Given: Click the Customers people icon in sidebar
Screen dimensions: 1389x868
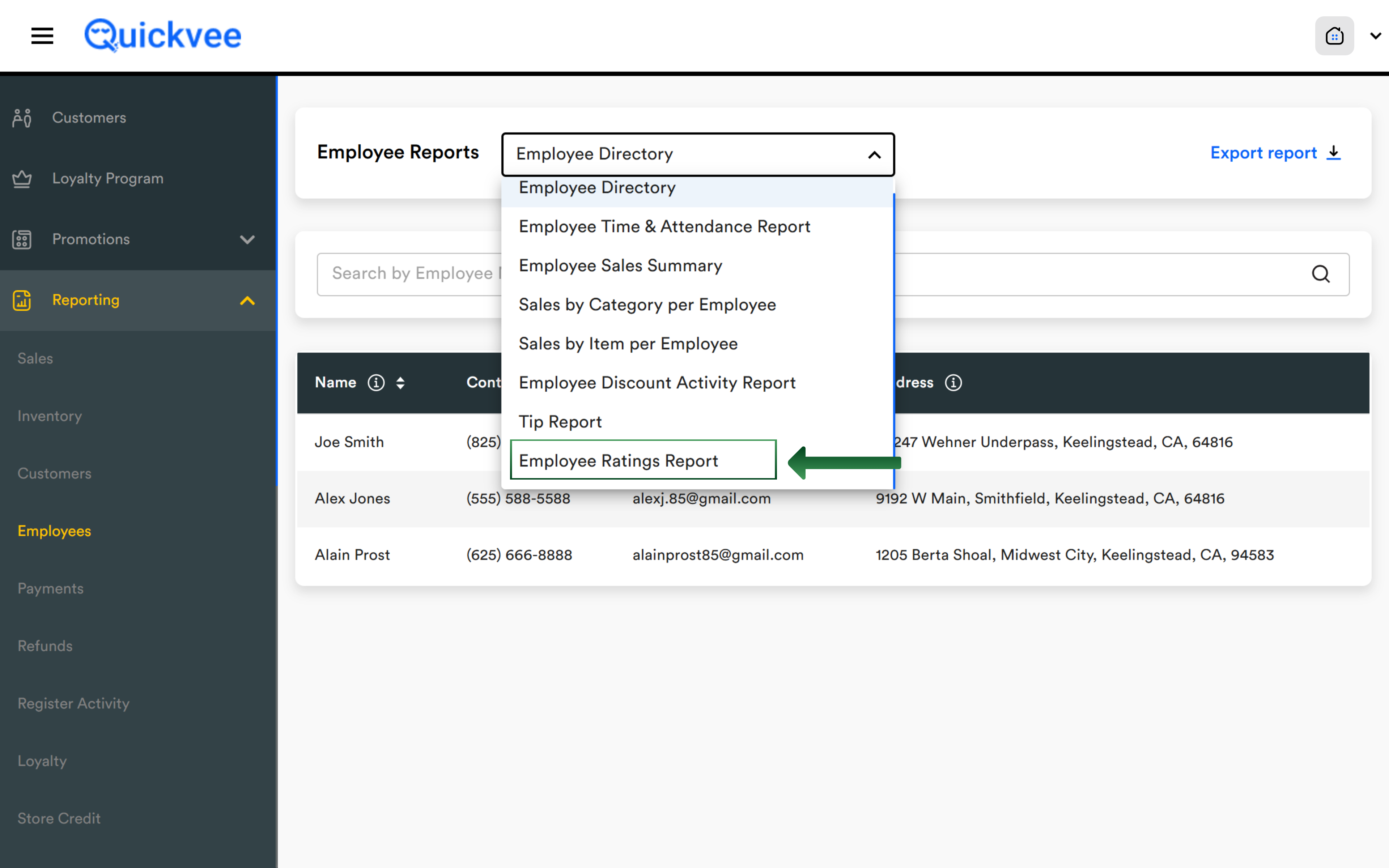Looking at the screenshot, I should coord(22,118).
